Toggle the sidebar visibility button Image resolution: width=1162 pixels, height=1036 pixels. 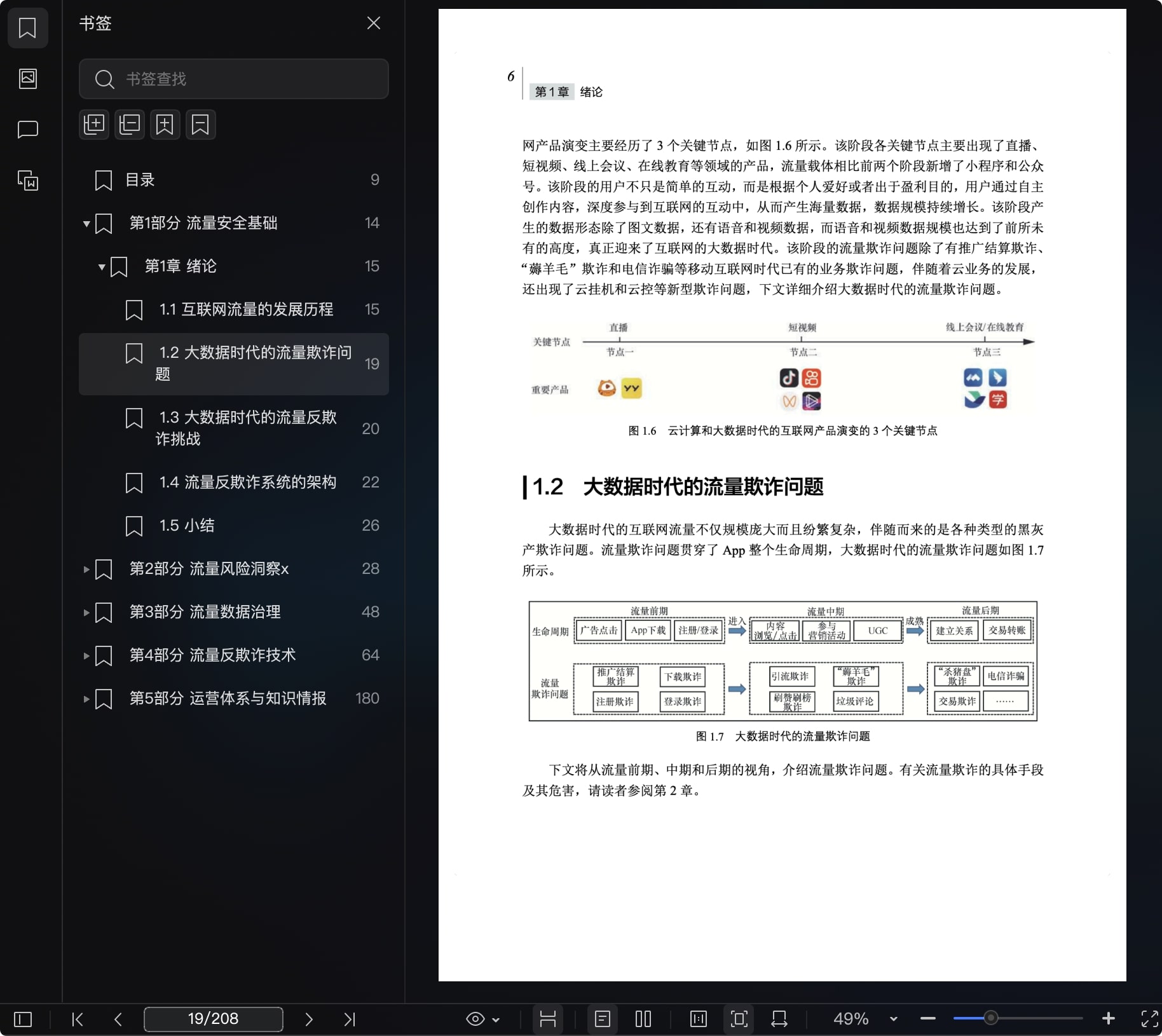[x=23, y=1019]
